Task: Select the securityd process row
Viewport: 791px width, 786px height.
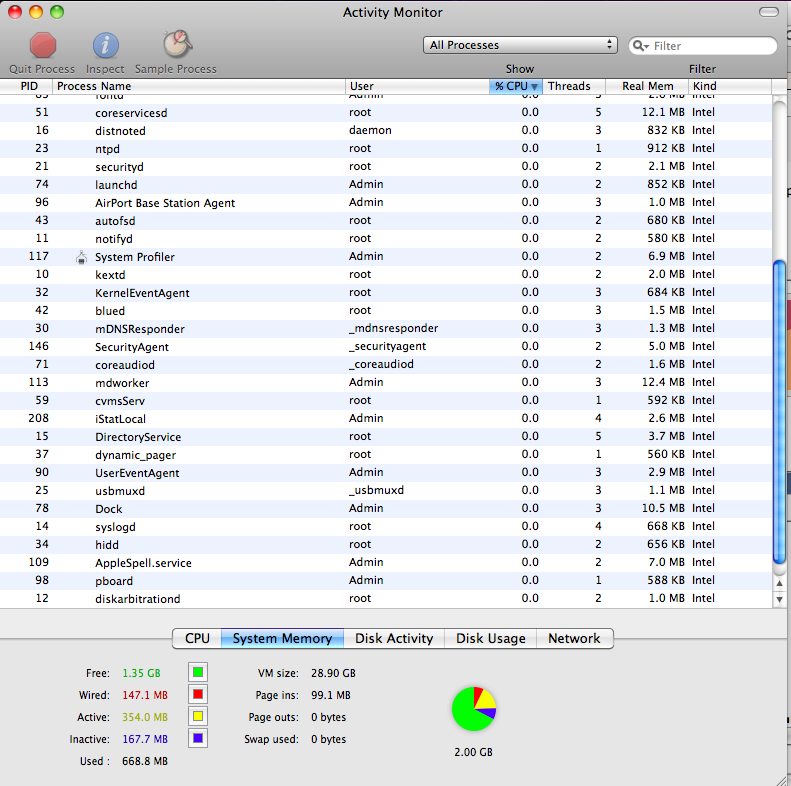Action: click(x=386, y=166)
